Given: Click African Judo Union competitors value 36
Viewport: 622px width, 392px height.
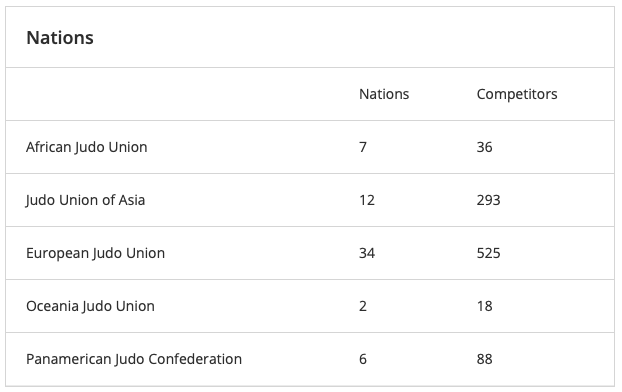Looking at the screenshot, I should [x=484, y=147].
